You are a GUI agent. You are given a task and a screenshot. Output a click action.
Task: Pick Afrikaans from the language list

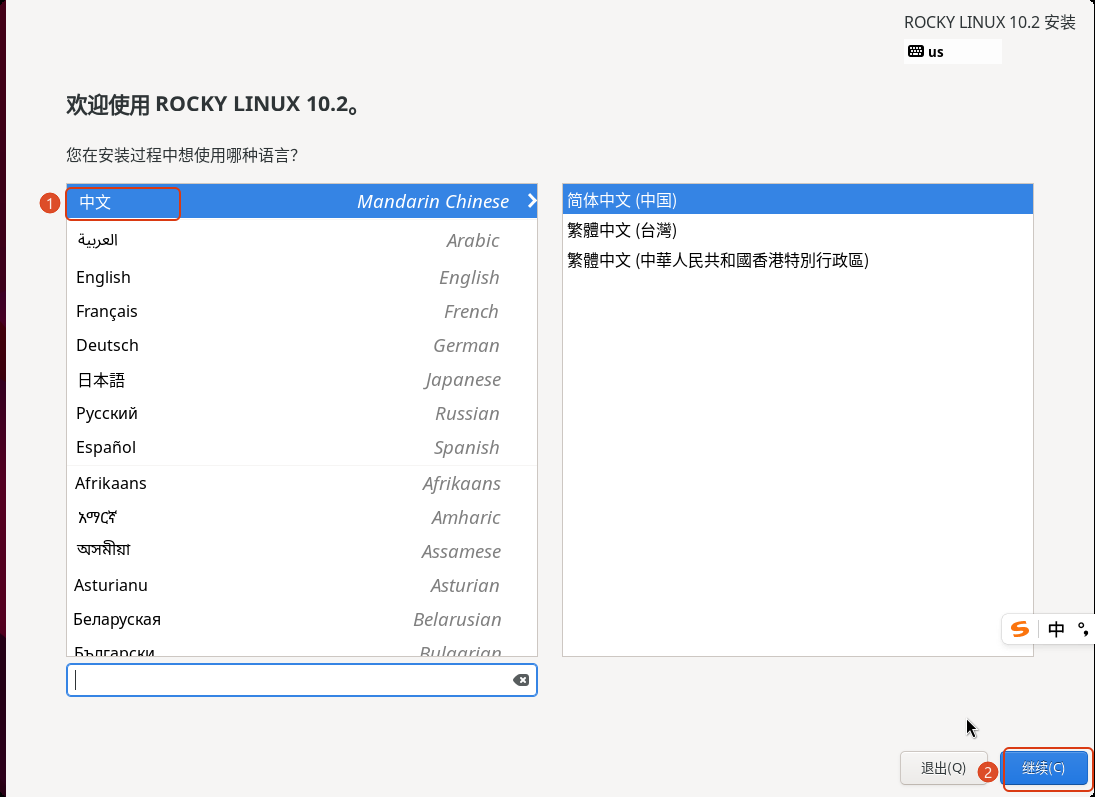click(x=302, y=483)
